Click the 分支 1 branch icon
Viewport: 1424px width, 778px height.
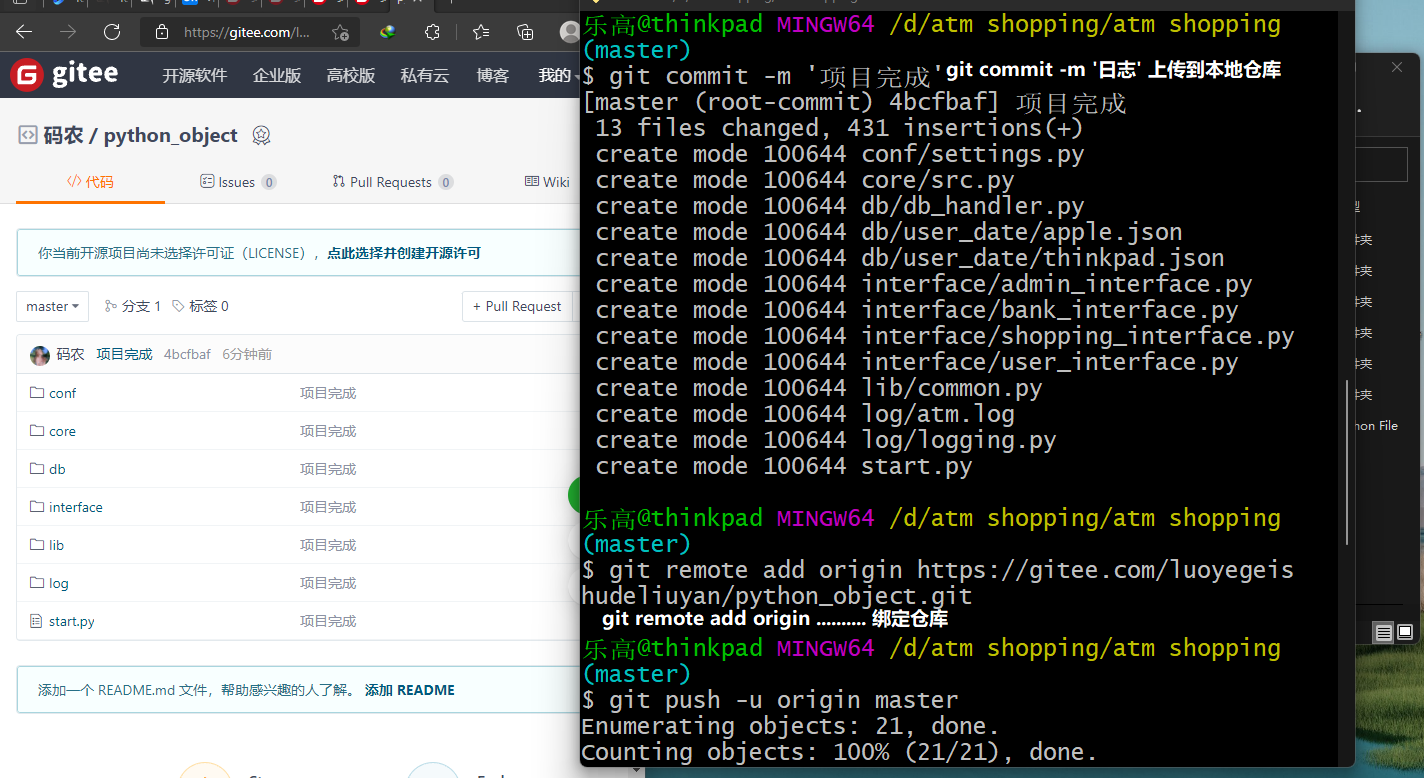(111, 306)
